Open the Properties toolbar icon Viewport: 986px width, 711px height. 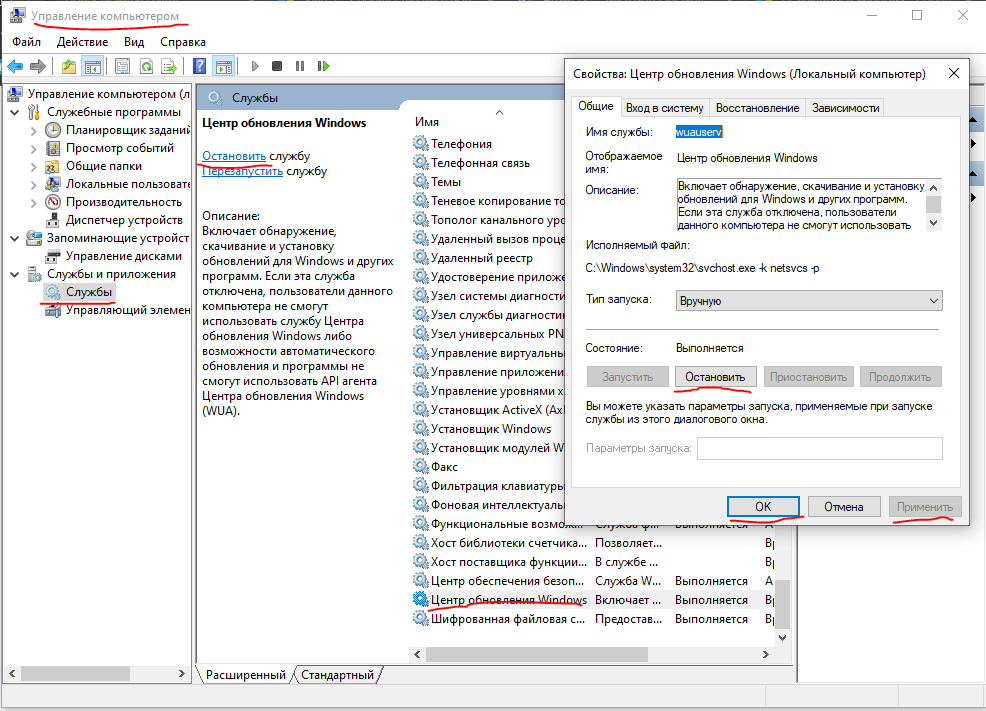pyautogui.click(x=123, y=66)
